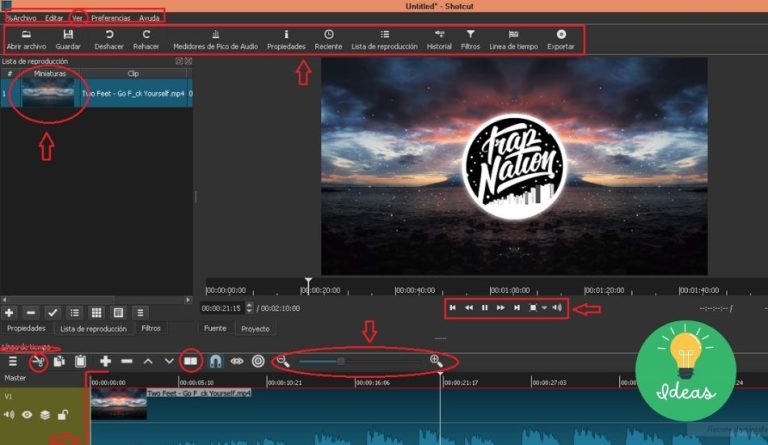The image size is (768, 445).
Task: Undo with the Deshacer icon
Action: click(x=109, y=40)
